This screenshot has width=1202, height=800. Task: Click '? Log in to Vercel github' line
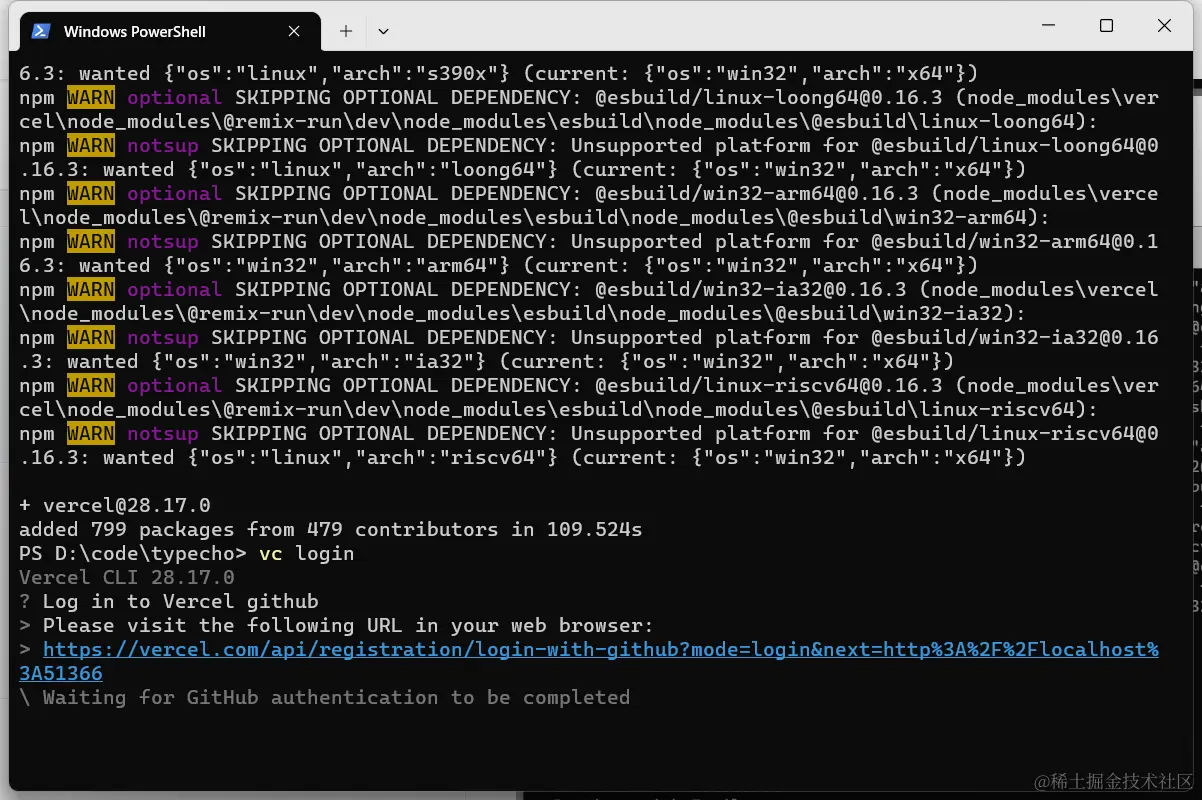point(169,602)
